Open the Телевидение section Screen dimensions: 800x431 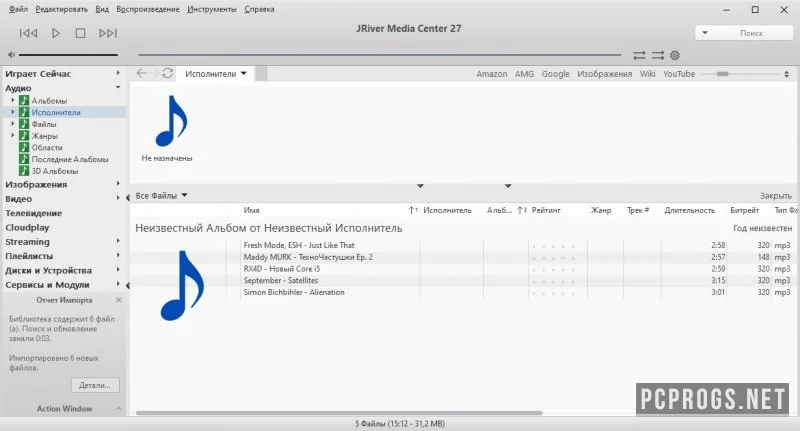click(33, 213)
